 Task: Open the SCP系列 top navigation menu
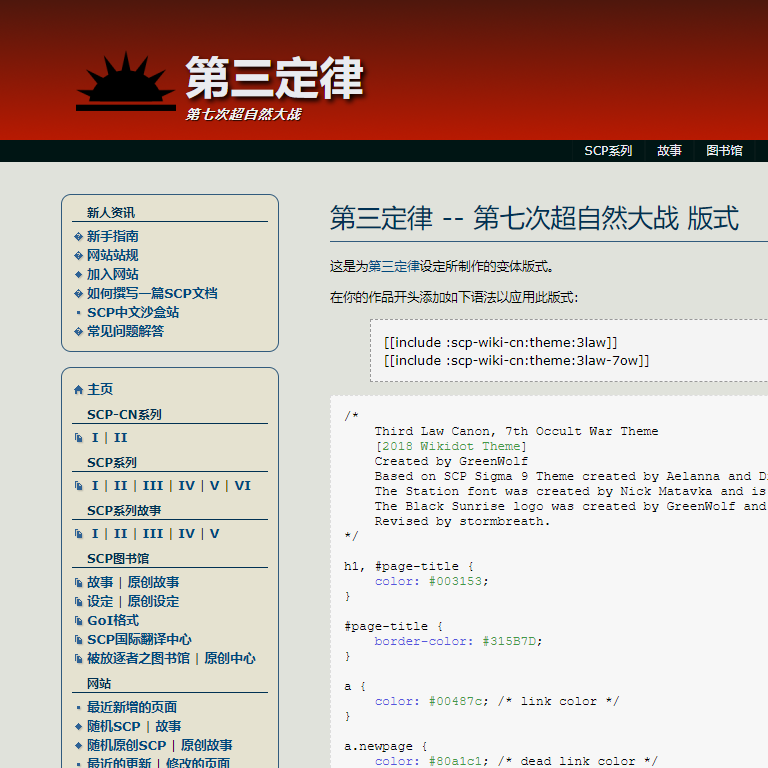(x=608, y=151)
